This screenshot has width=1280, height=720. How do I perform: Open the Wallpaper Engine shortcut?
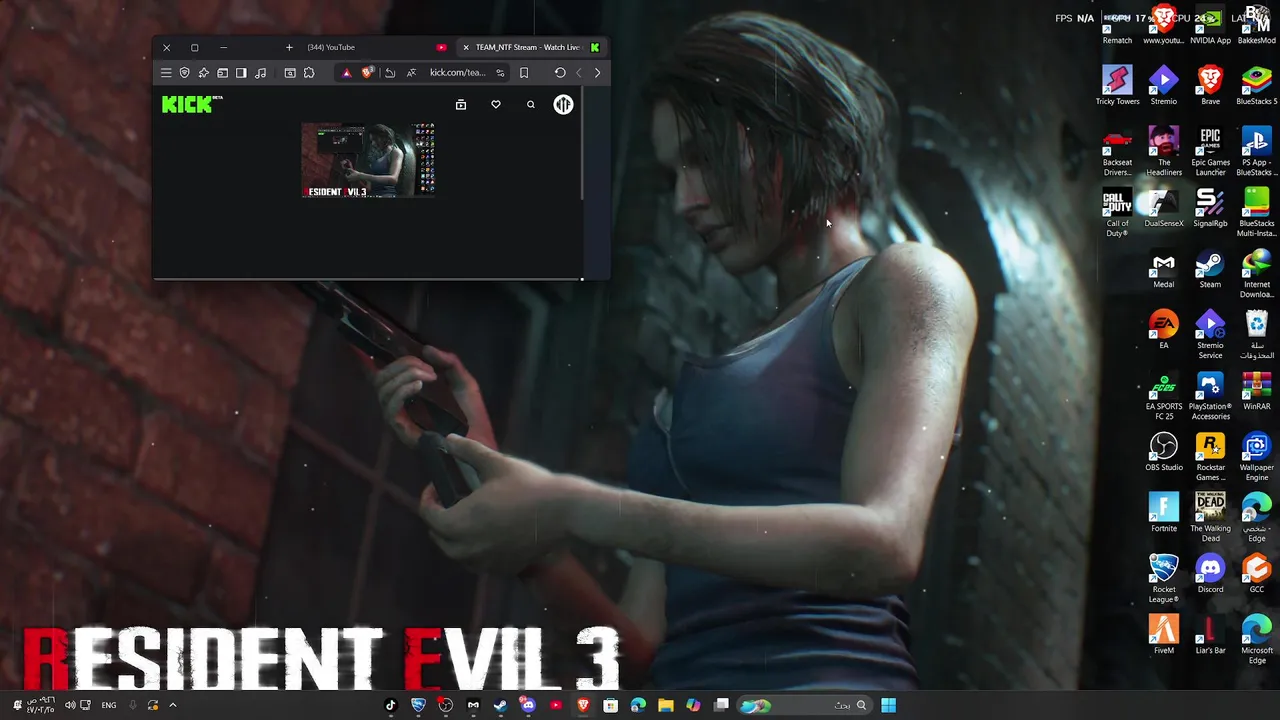tap(1257, 458)
